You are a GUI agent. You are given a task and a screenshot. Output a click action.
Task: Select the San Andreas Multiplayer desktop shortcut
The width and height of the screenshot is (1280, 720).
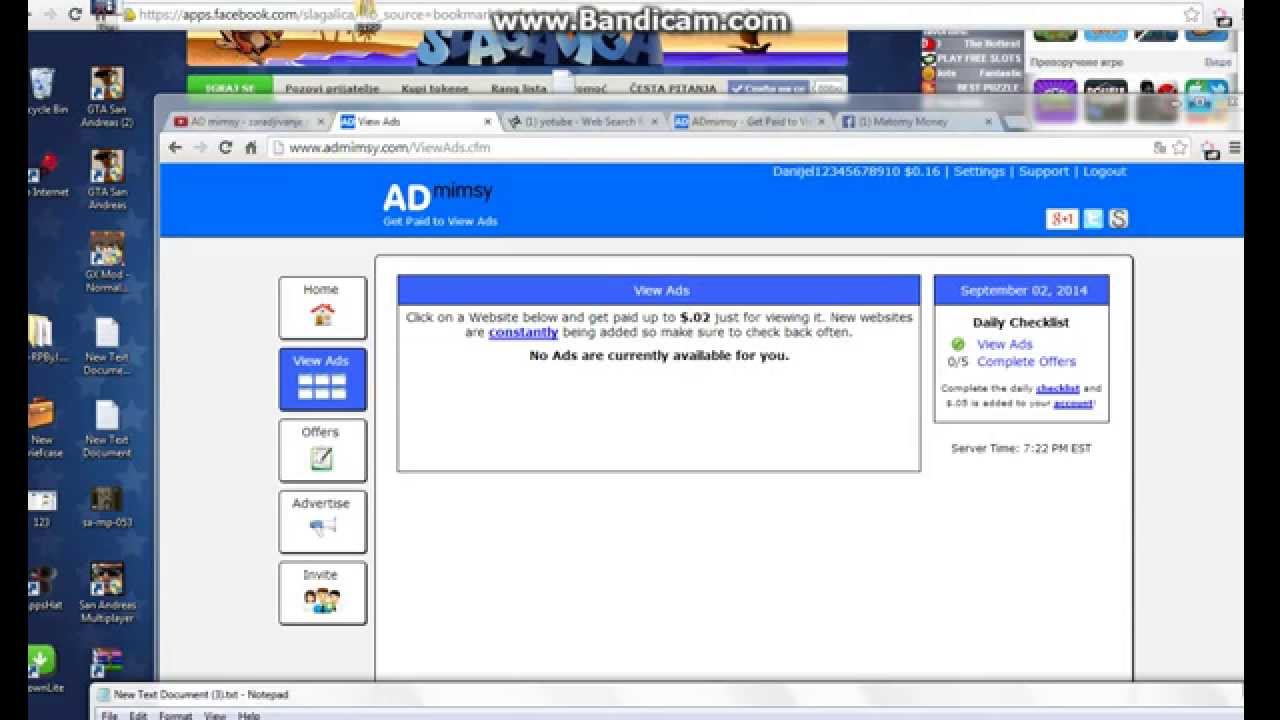coord(107,593)
